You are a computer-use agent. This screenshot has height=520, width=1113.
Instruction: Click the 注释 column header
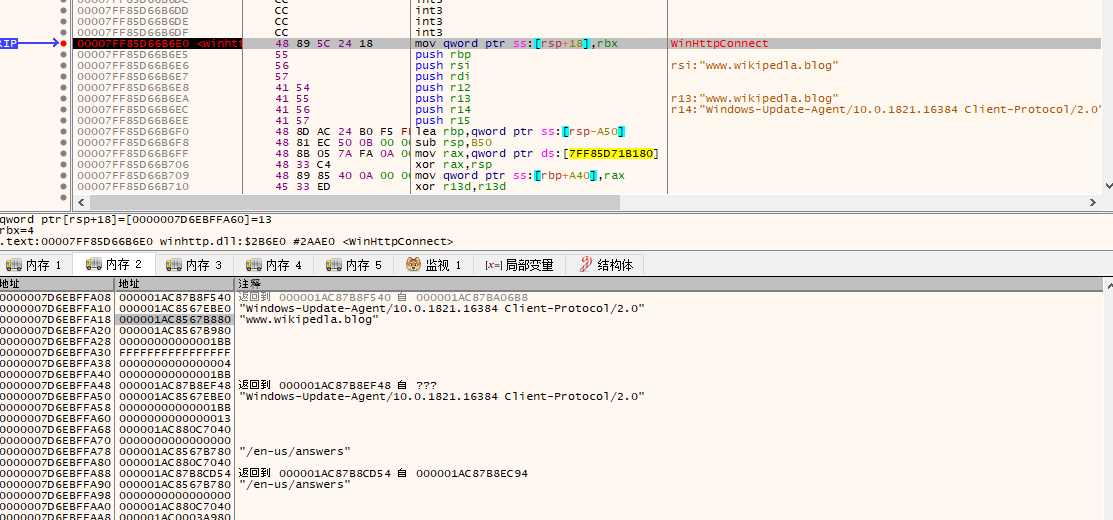click(248, 284)
